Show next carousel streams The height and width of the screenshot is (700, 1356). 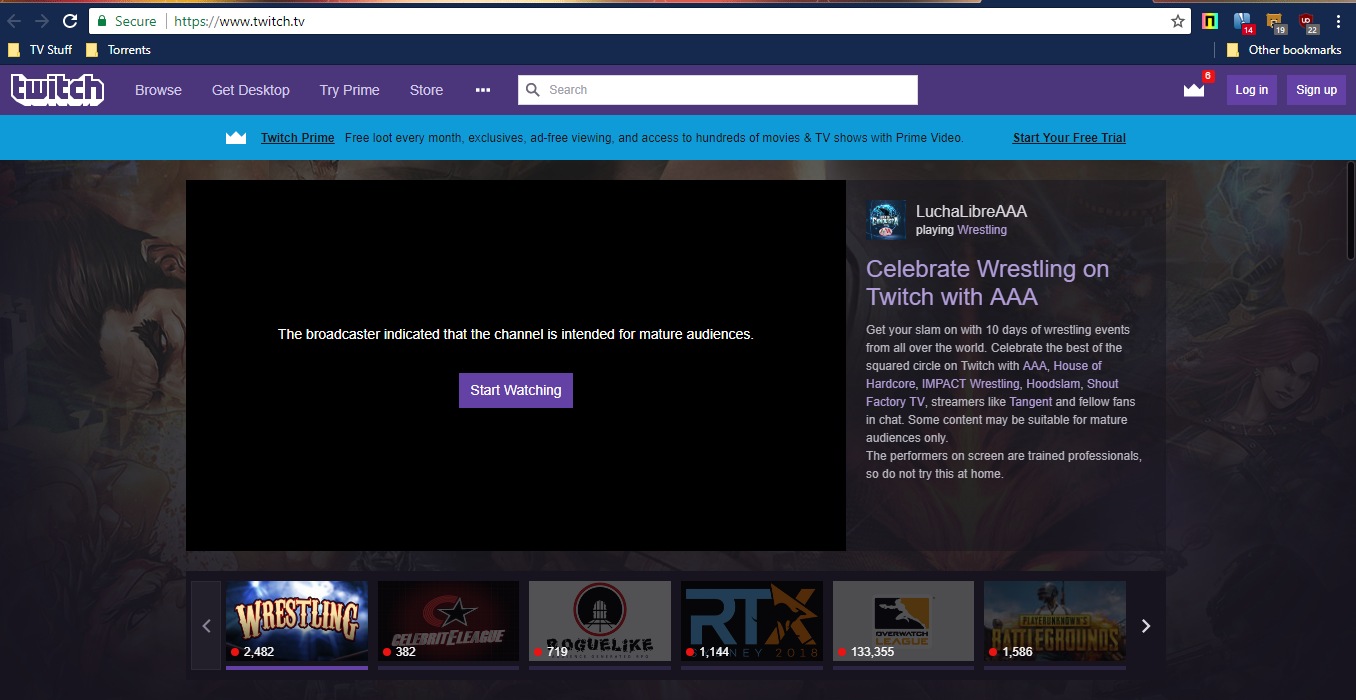pos(1146,626)
